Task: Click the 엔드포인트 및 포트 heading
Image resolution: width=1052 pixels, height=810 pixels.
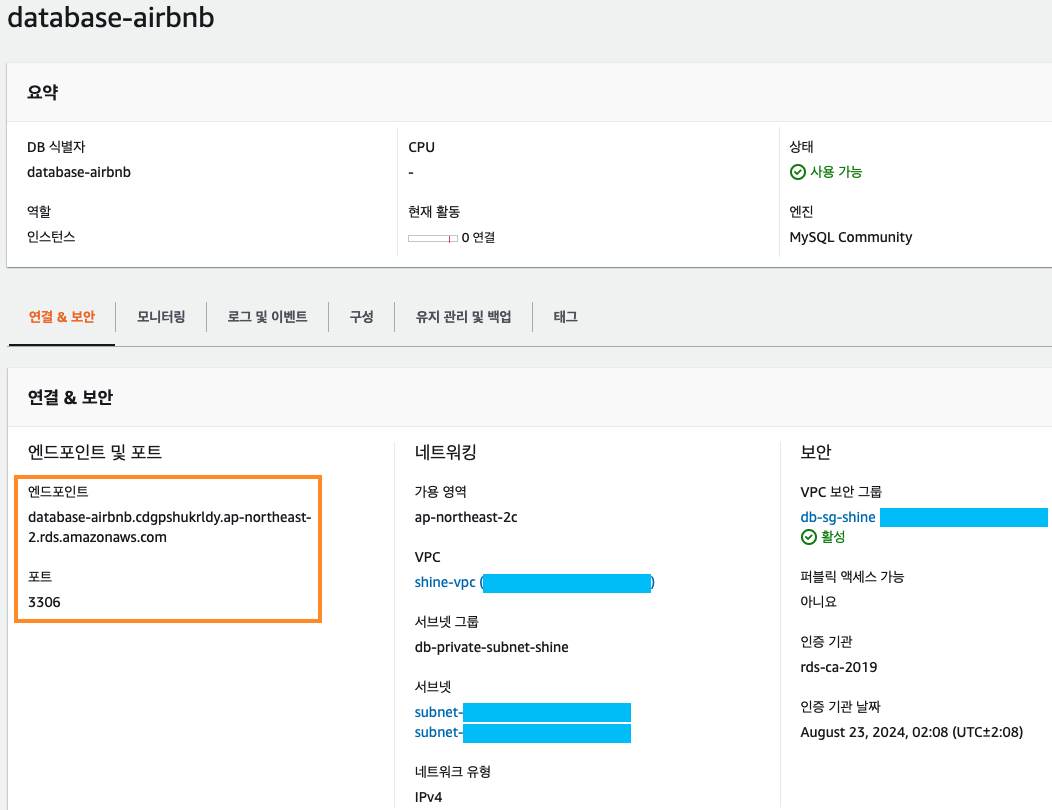Action: click(95, 452)
